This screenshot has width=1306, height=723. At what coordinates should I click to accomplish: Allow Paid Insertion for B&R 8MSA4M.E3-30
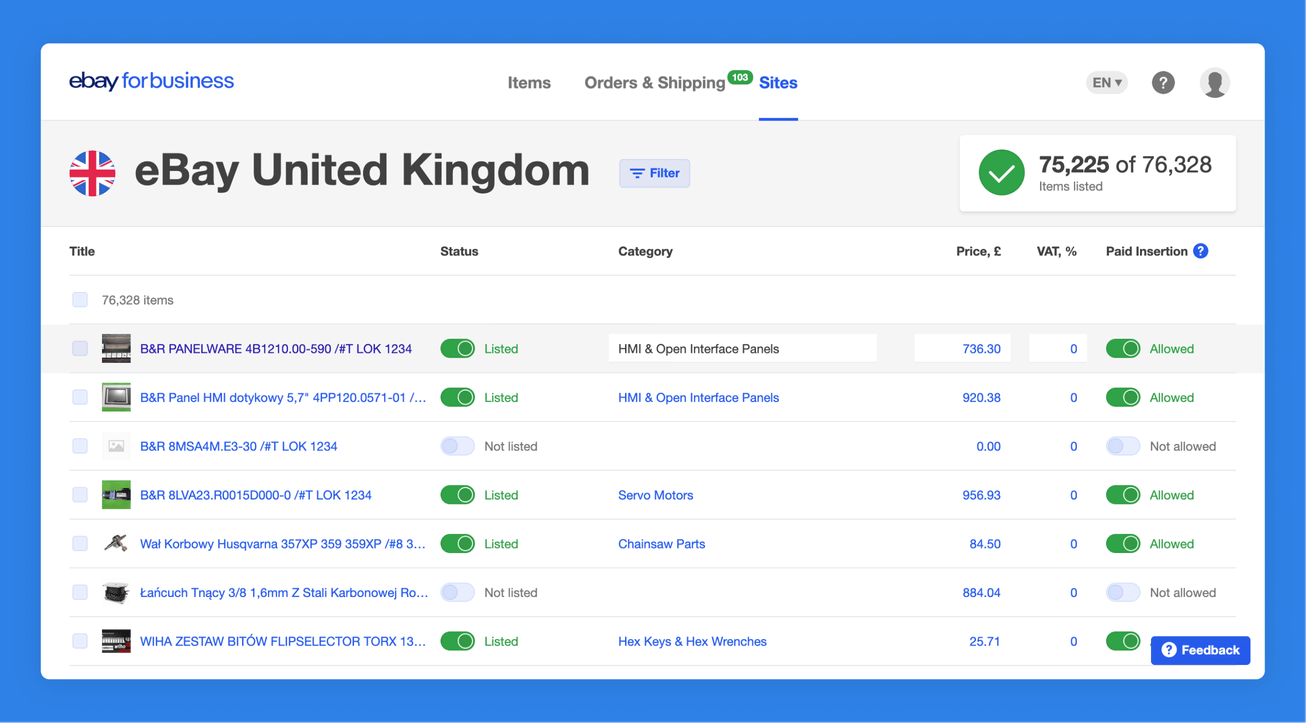tap(1123, 446)
